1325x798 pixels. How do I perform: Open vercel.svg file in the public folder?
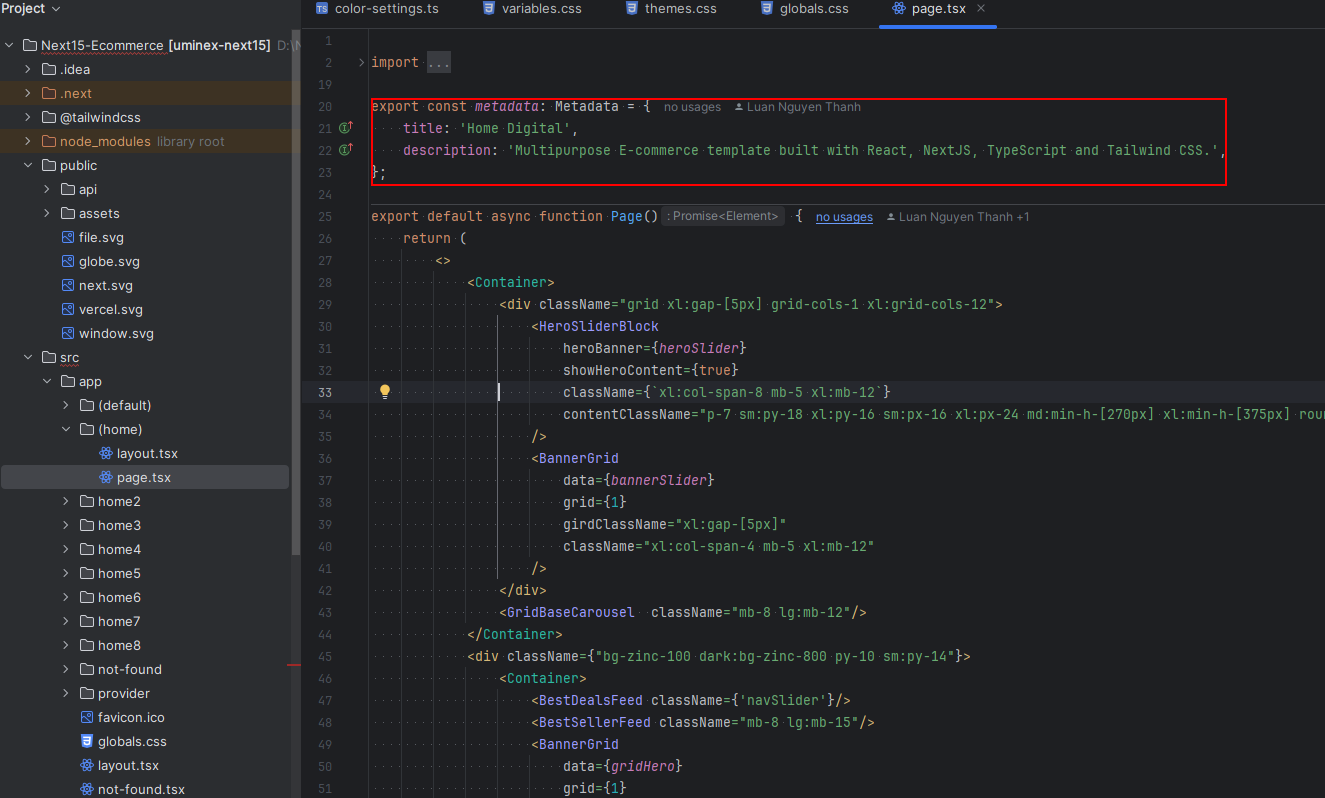[110, 309]
